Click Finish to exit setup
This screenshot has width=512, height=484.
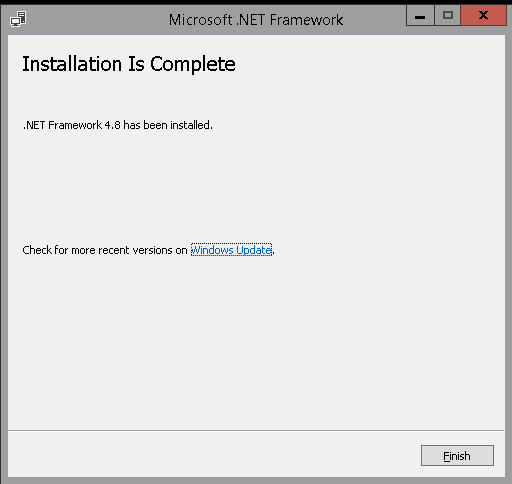[457, 455]
